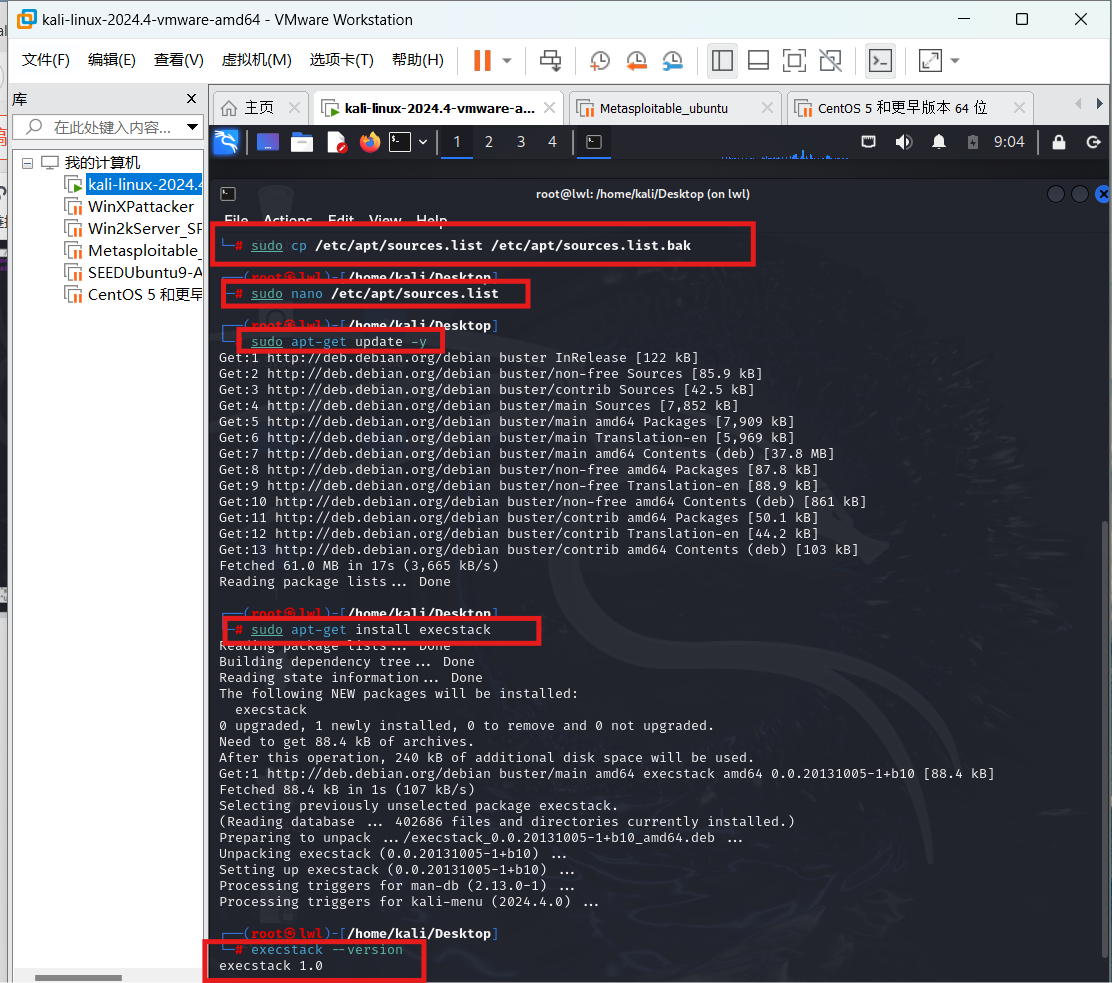
Task: Close the Metasploitable_ubuntu tab
Action: (x=767, y=108)
